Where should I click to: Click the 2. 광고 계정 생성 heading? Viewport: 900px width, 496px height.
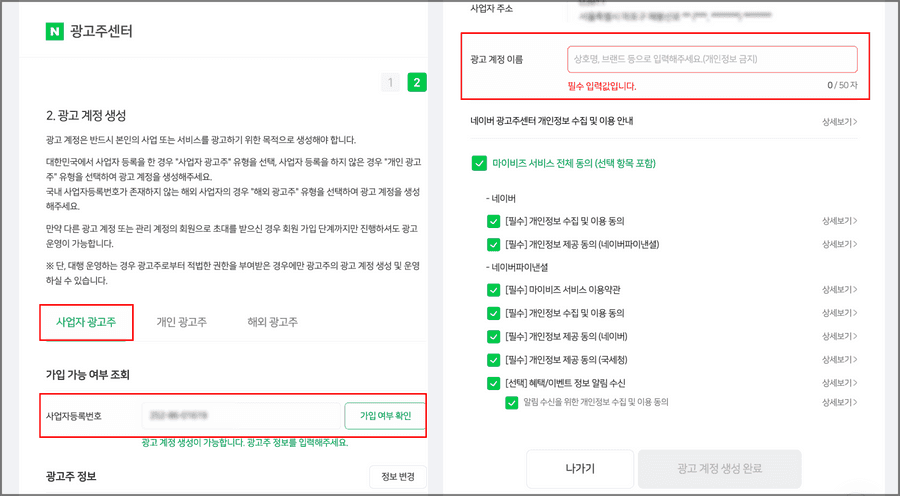pyautogui.click(x=86, y=115)
